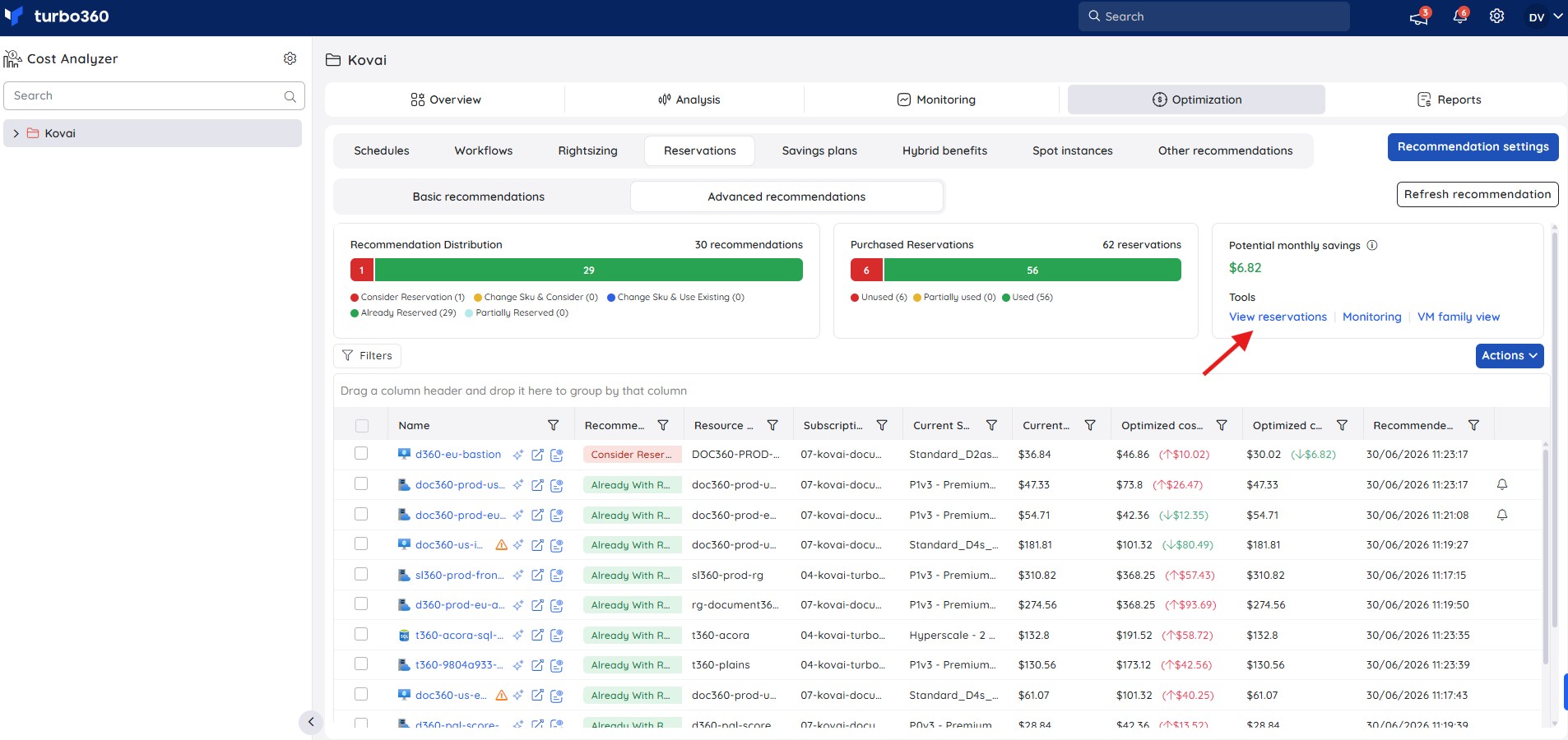This screenshot has width=1568, height=740.
Task: Click details icon at end of d360-eu-bastion name
Action: coord(557,455)
